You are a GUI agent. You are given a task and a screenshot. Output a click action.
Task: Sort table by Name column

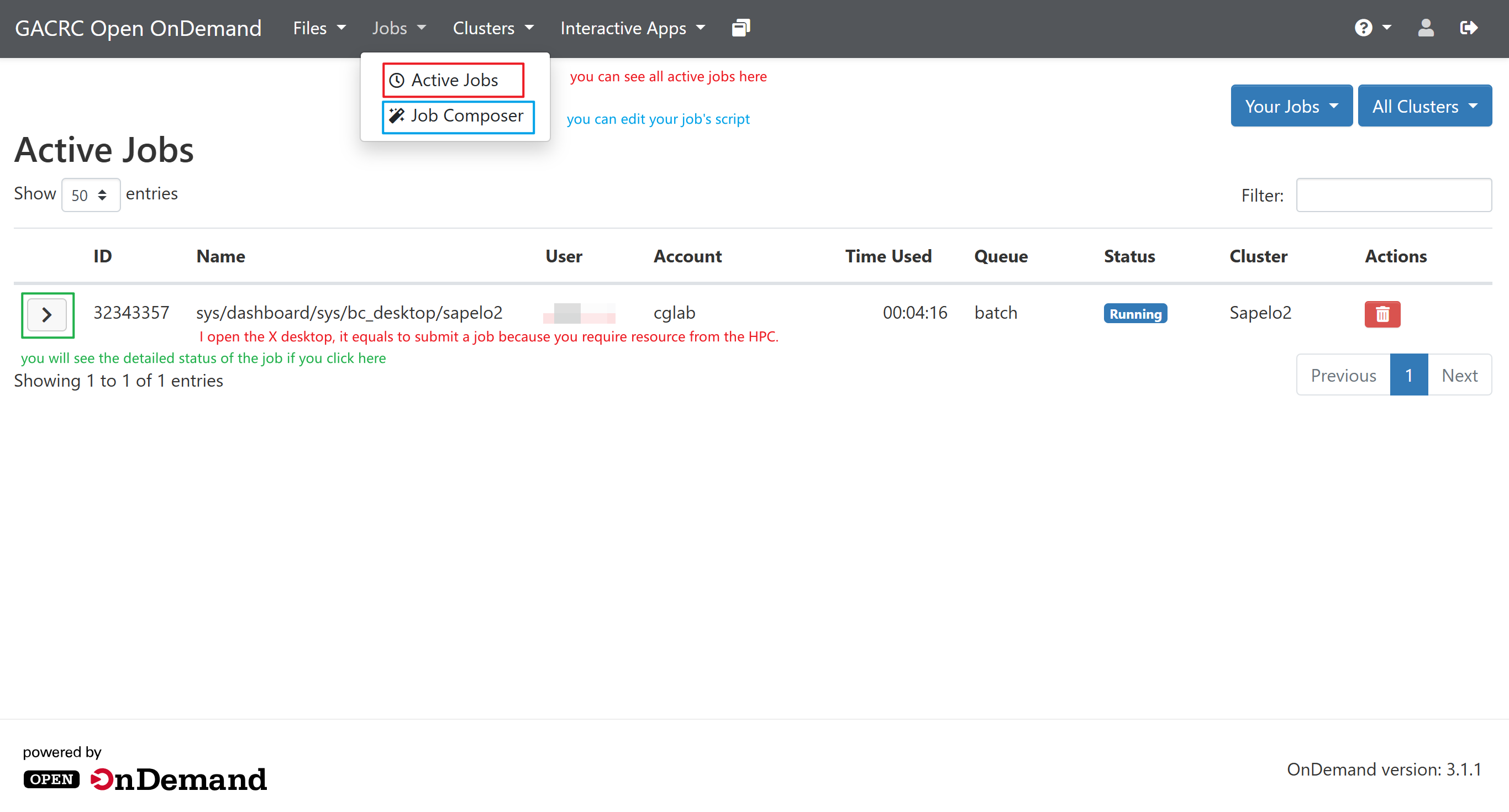pos(221,256)
